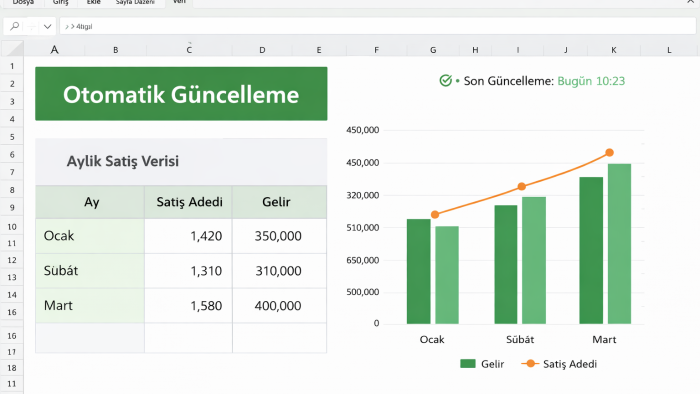Viewport: 700px width, 394px height.
Task: Click the Mart label on chart axis
Action: coord(604,340)
